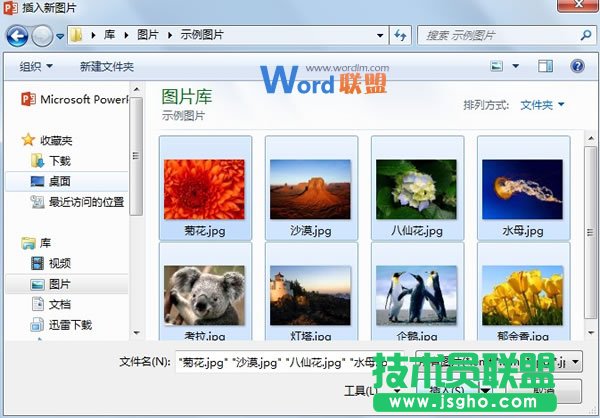The width and height of the screenshot is (600, 418).
Task: Click the magnifier search icon
Action: (586, 36)
